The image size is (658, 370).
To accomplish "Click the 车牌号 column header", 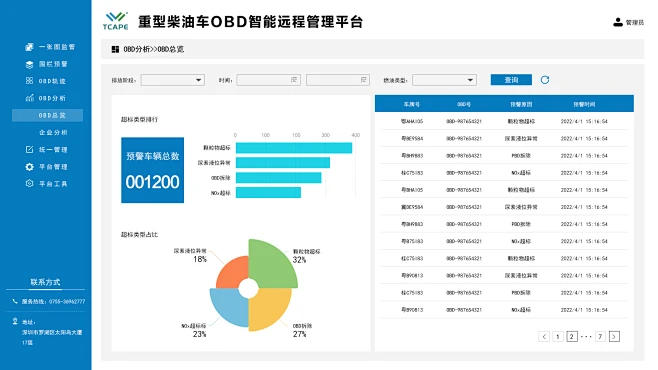I will [412, 104].
